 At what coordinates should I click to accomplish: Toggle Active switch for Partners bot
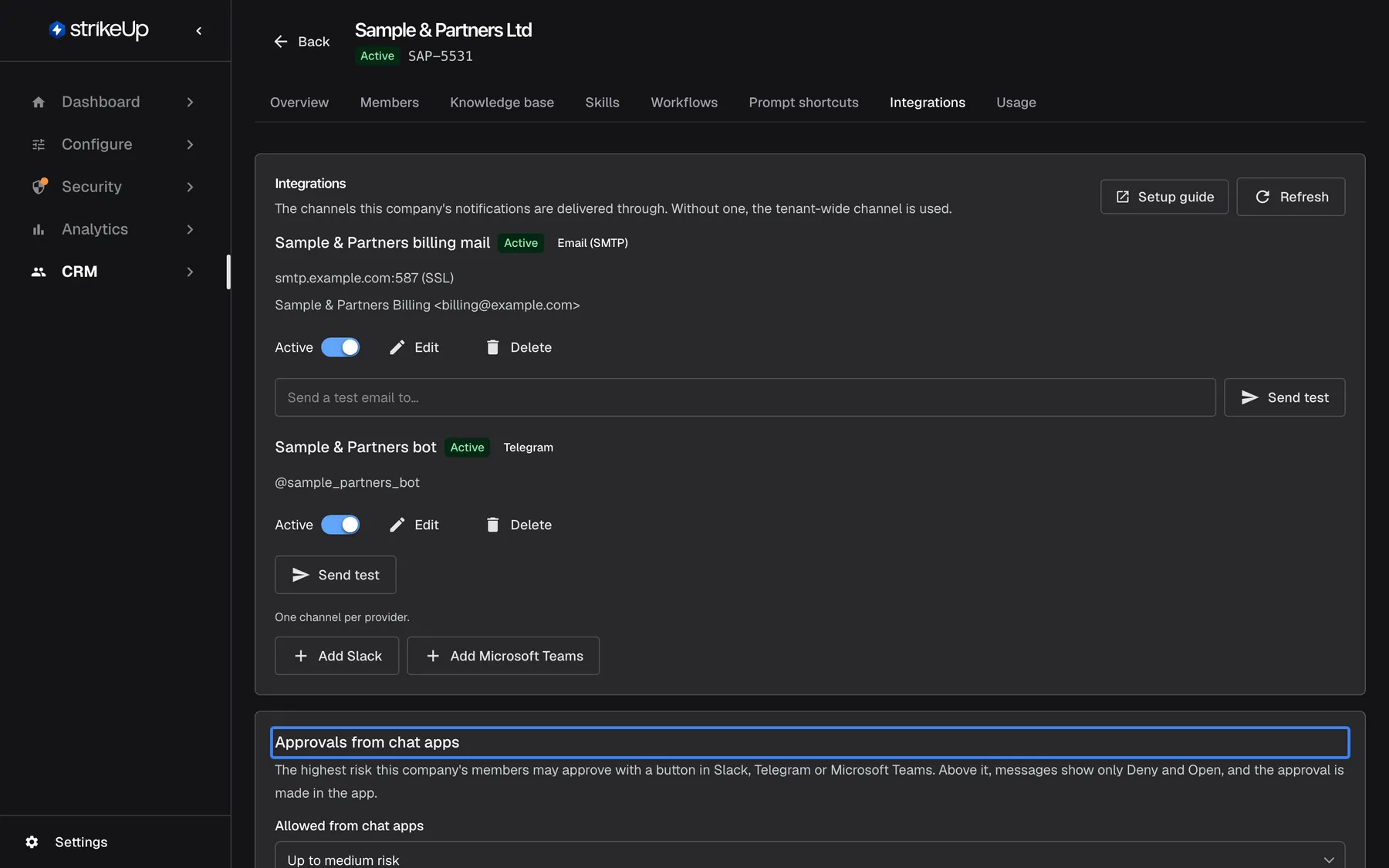click(x=340, y=525)
